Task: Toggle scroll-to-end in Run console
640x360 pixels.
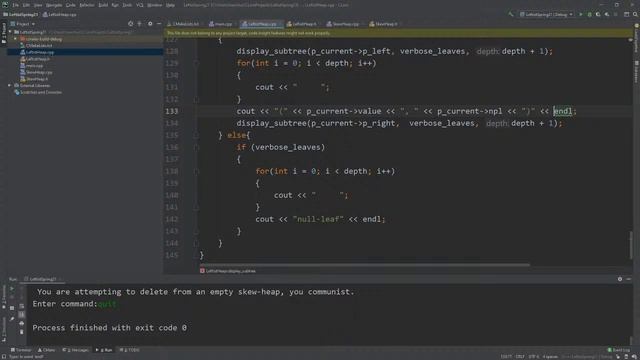Action: (22, 315)
